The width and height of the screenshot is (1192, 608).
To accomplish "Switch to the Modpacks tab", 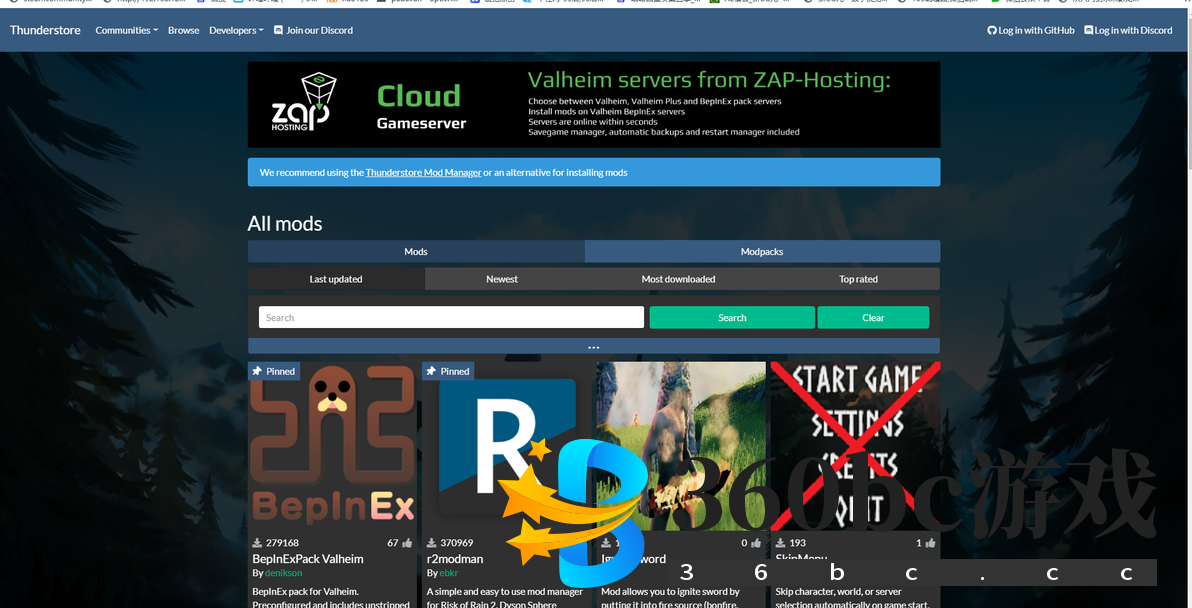I will [x=761, y=252].
